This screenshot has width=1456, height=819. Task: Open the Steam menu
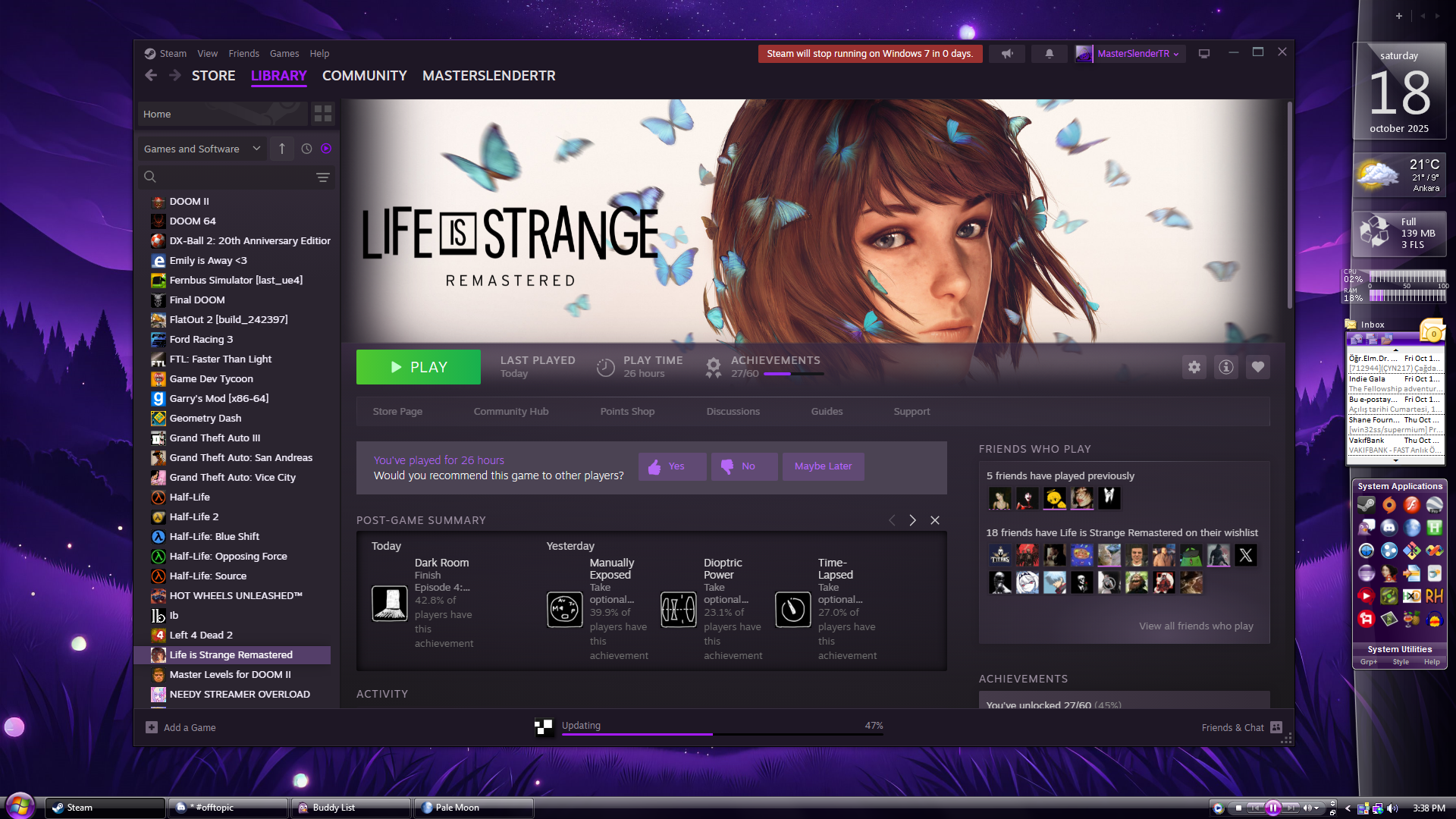click(173, 54)
